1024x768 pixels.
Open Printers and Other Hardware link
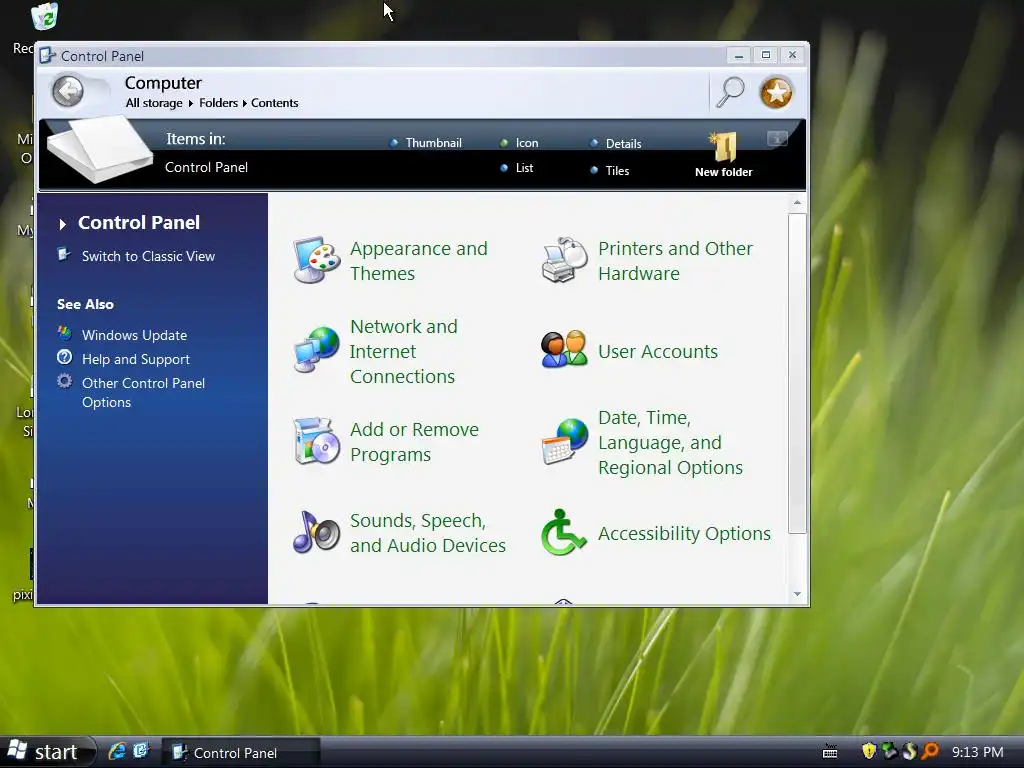click(x=675, y=261)
